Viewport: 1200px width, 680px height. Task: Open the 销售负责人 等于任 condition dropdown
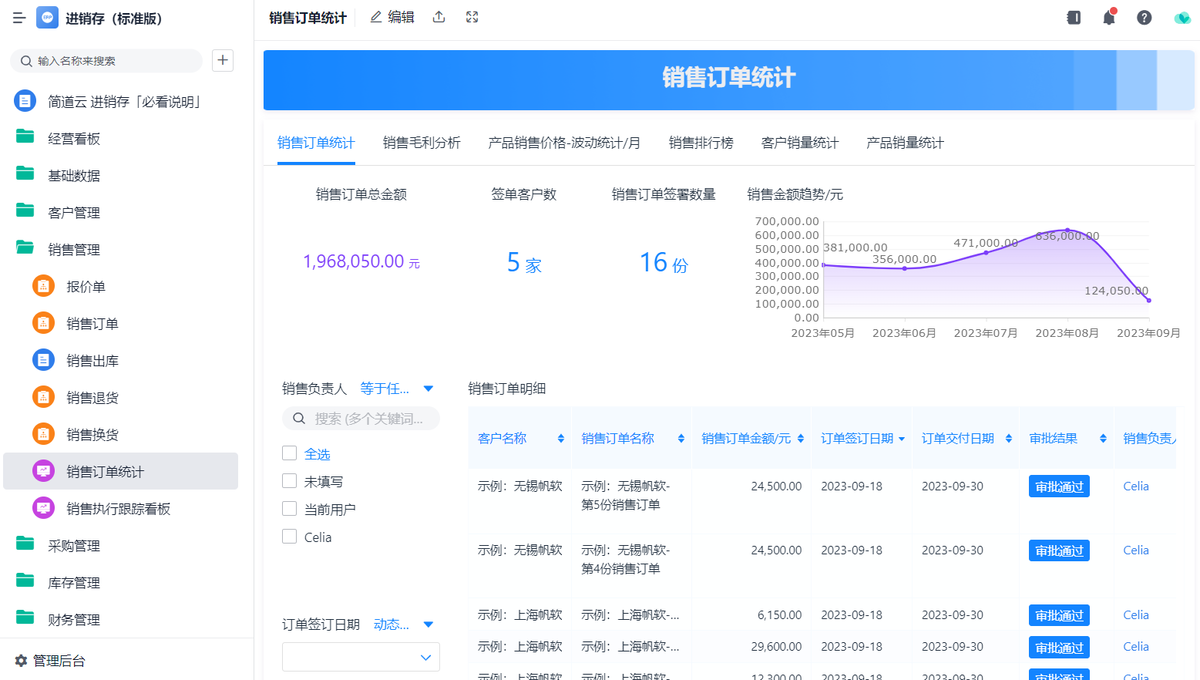click(x=397, y=389)
